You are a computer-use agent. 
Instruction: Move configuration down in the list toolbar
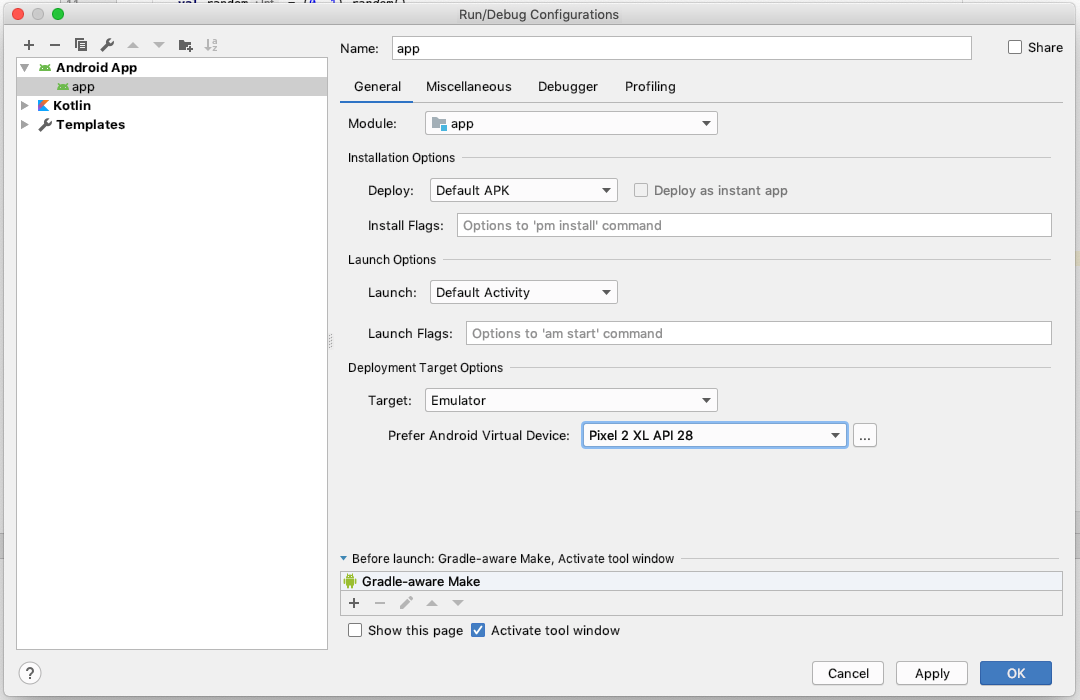pos(159,45)
